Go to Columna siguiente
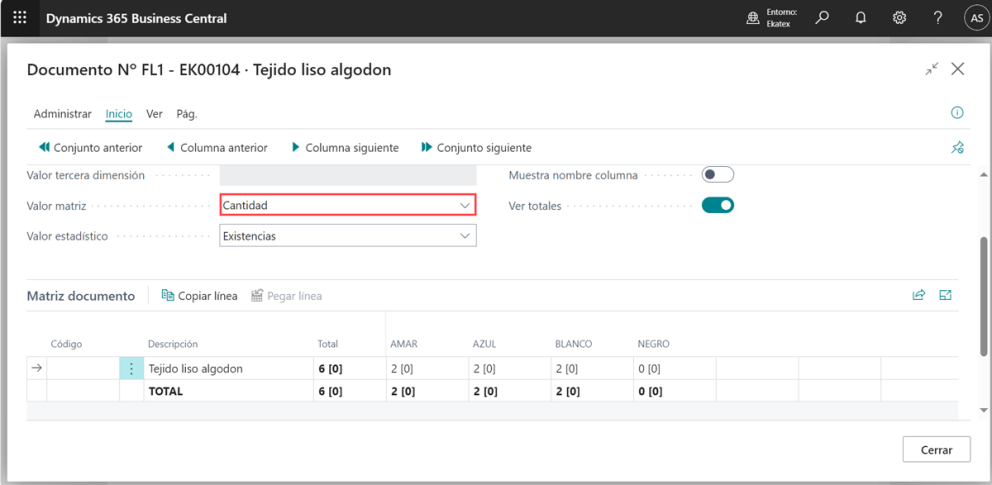This screenshot has width=992, height=485. (344, 148)
